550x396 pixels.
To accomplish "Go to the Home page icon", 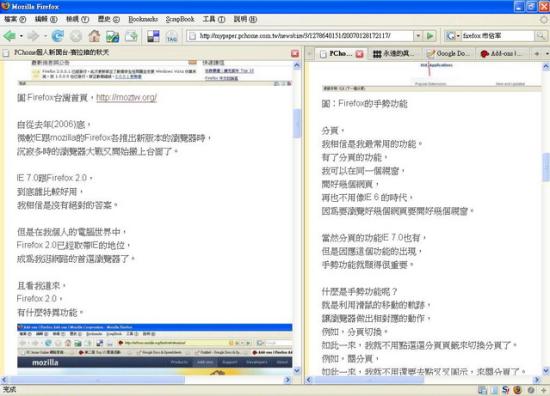I will point(94,36).
